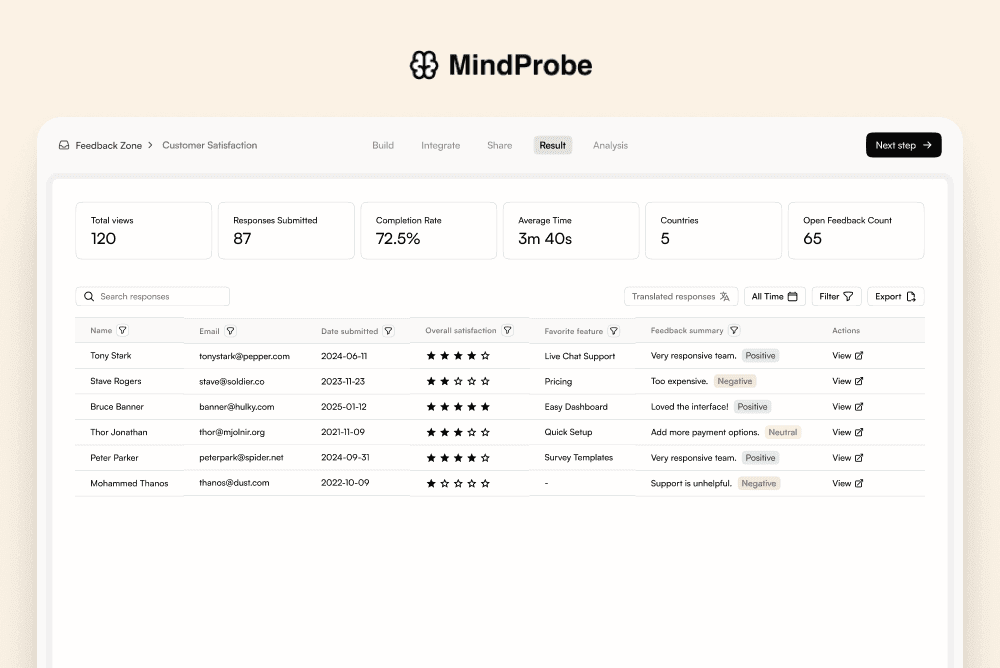Export the responses with Export button
The image size is (1000, 668).
pos(895,296)
